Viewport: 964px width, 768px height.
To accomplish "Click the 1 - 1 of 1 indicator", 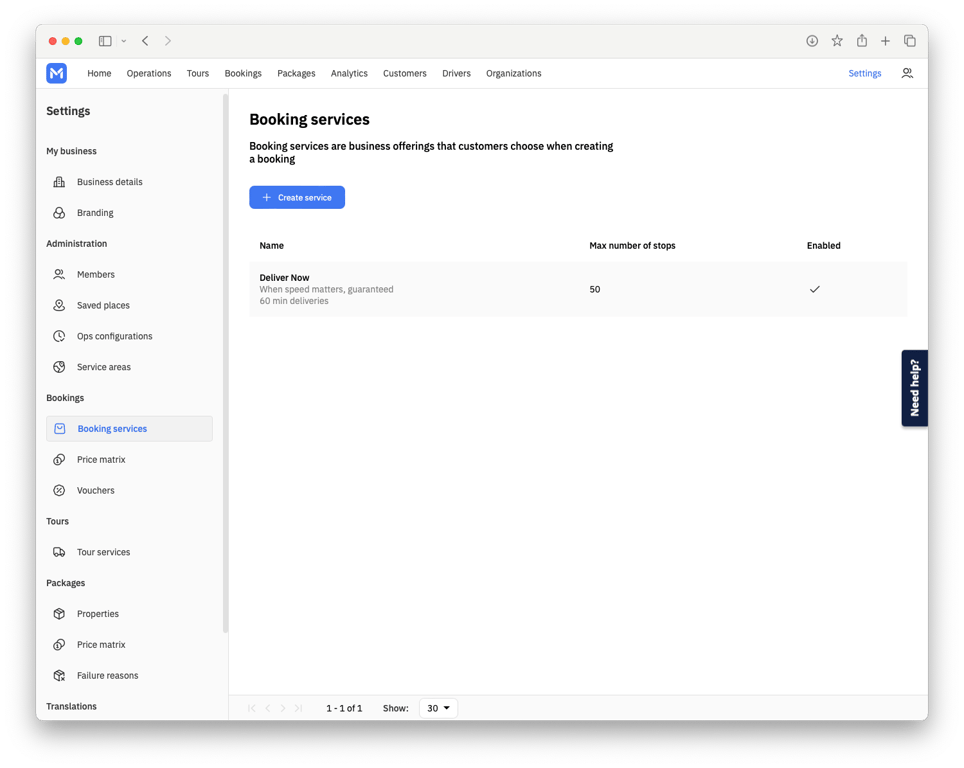I will click(x=344, y=708).
